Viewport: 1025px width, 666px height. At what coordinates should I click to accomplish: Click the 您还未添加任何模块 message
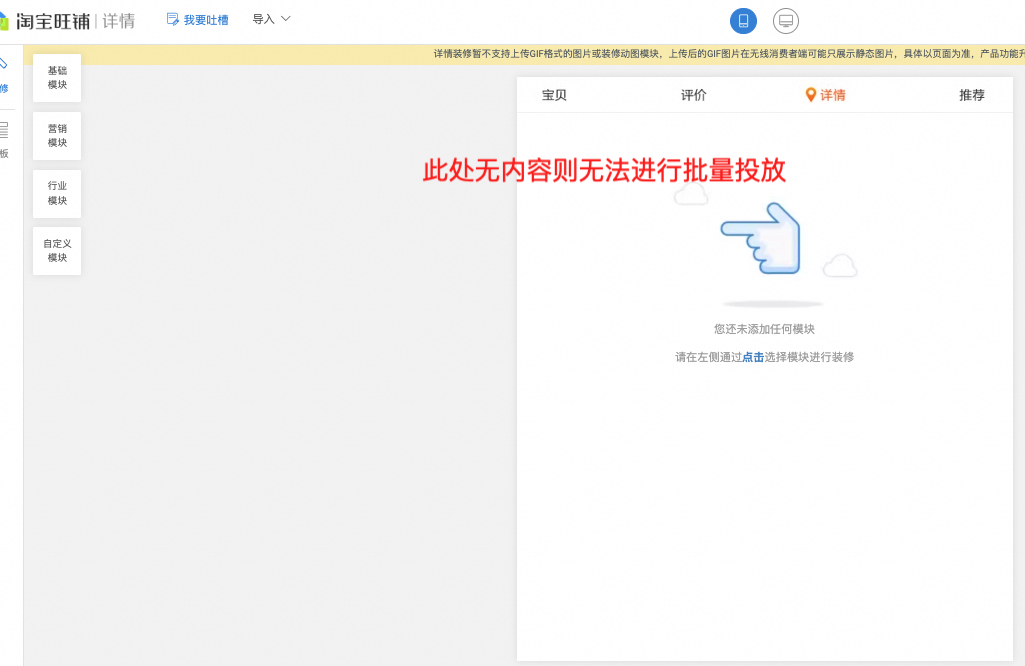[x=764, y=329]
